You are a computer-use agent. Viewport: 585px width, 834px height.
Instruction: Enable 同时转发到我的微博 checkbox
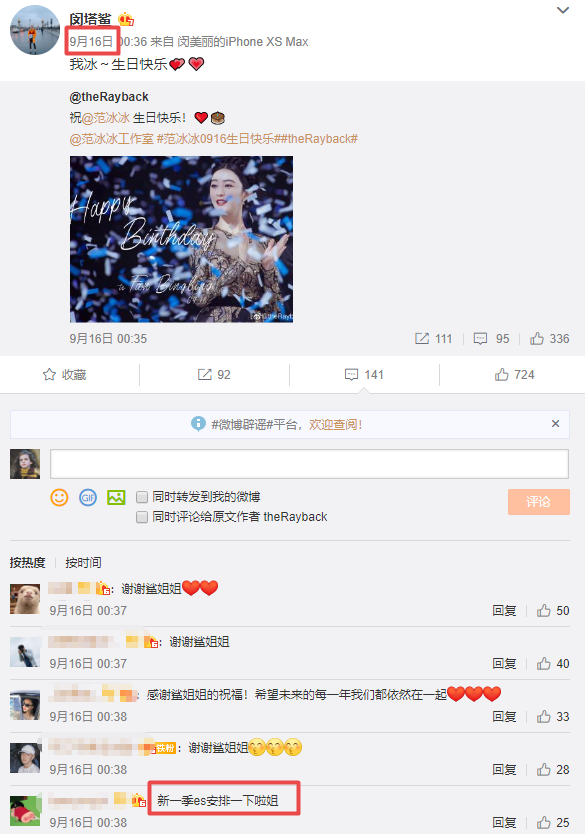(141, 497)
